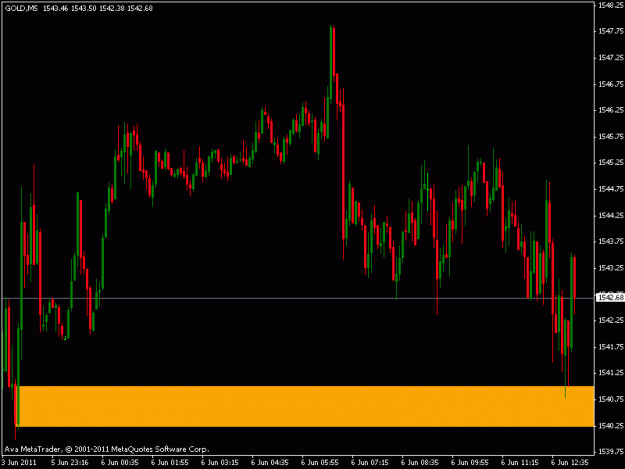Click the highlighted current price tag 1542.68
625x469 pixels.
[610, 298]
